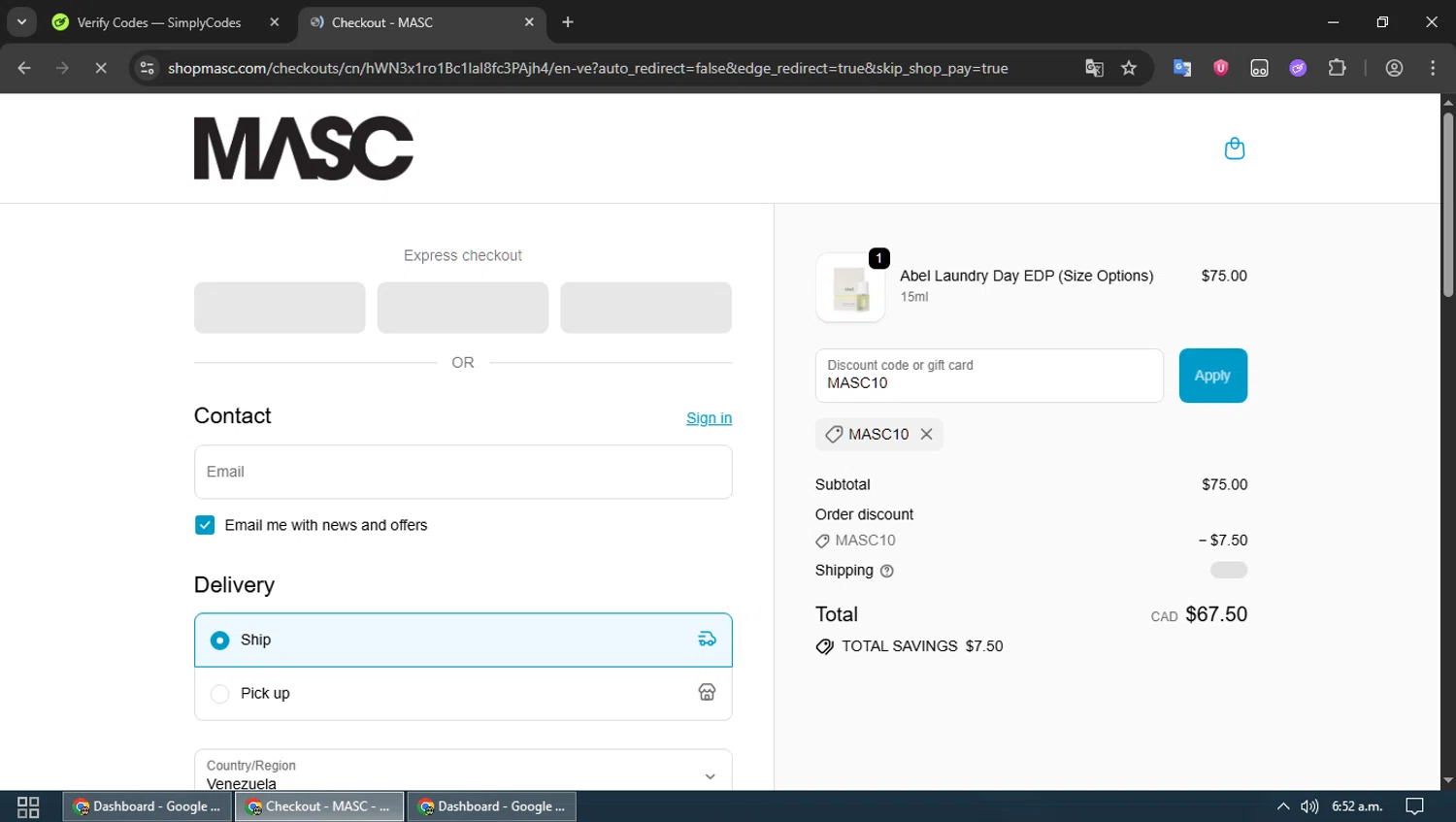This screenshot has width=1456, height=822.
Task: Show hidden system tray icons
Action: [x=1283, y=806]
